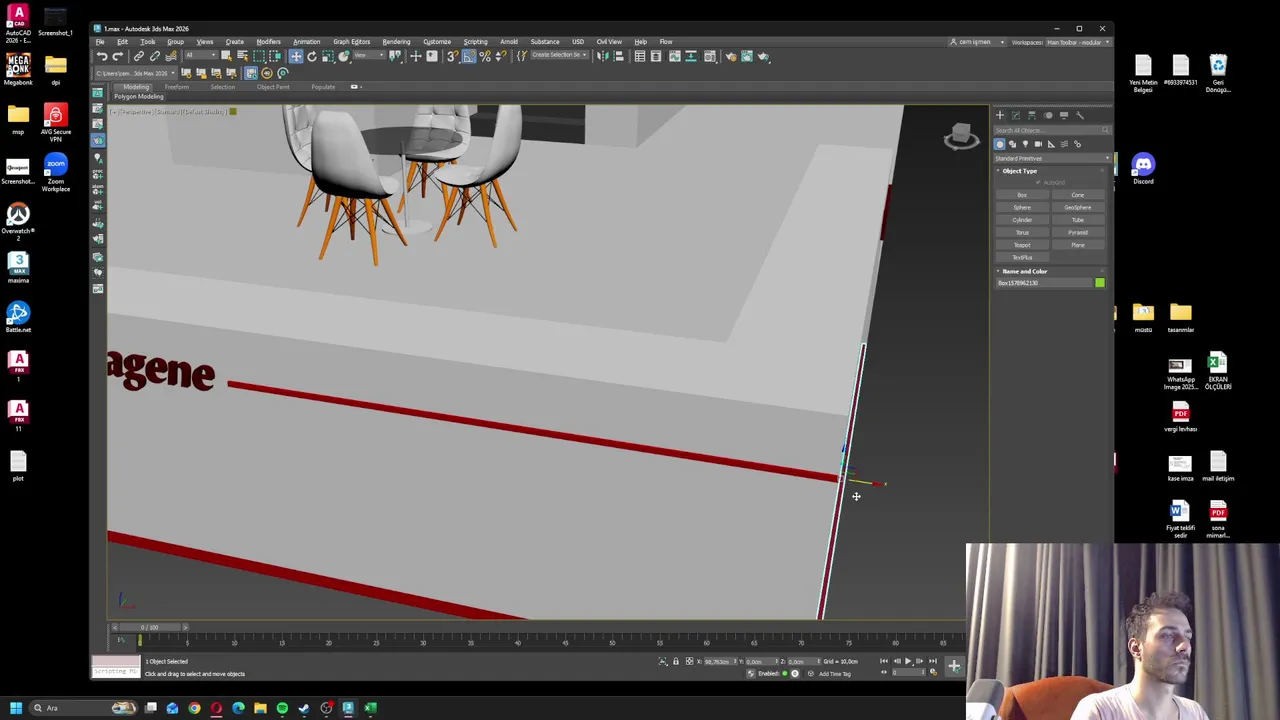Viewport: 1280px width, 720px height.
Task: Open the Utilities wrench panel tab
Action: pyautogui.click(x=1080, y=115)
